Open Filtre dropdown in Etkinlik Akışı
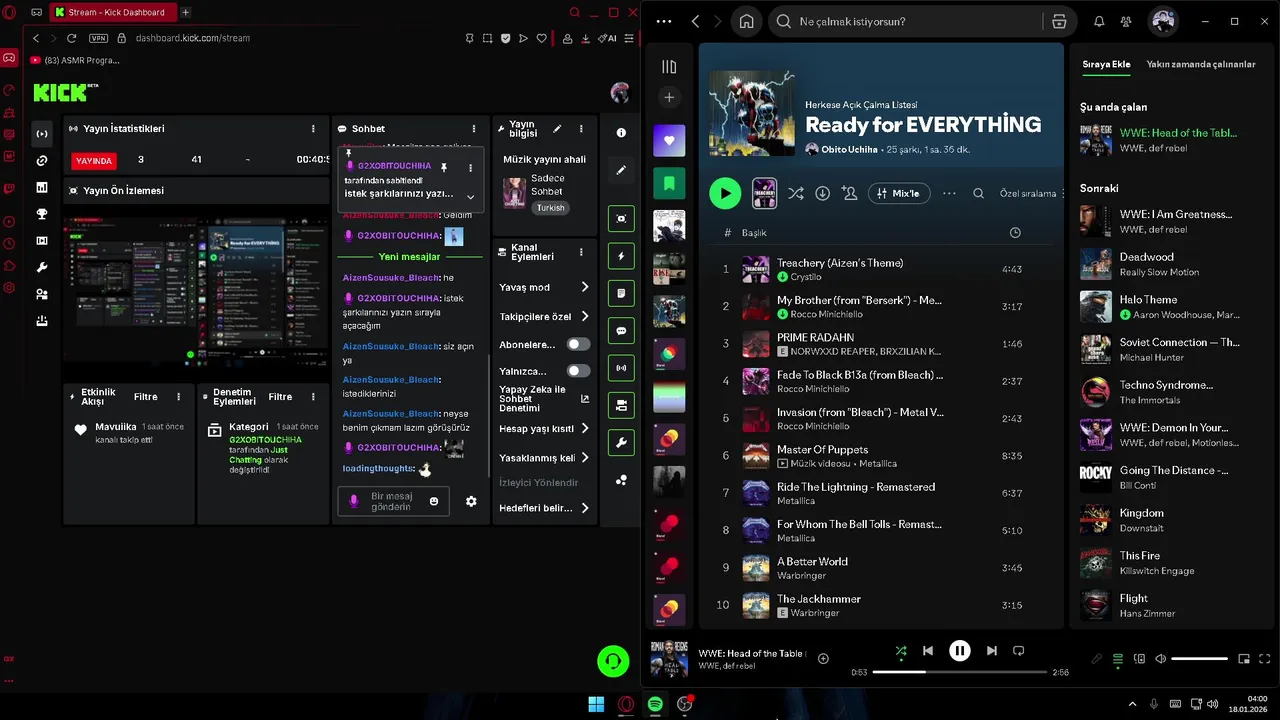 pos(145,397)
